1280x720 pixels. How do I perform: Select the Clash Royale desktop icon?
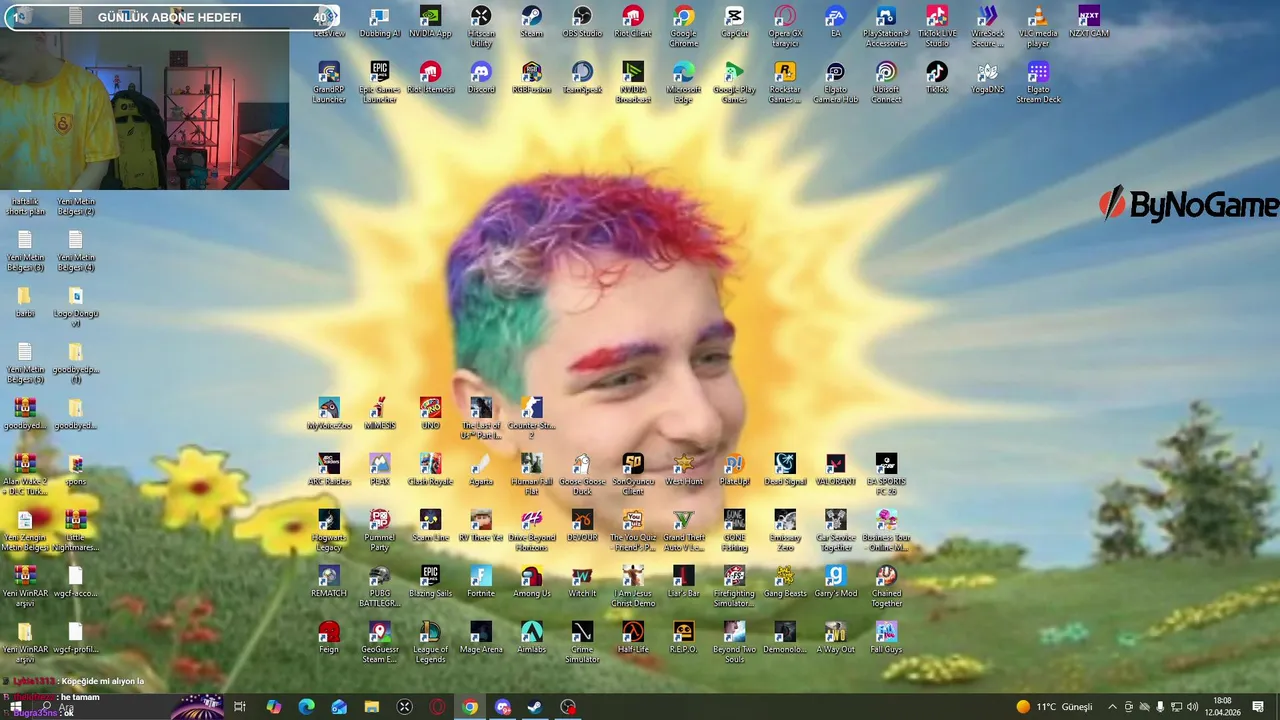pyautogui.click(x=430, y=470)
